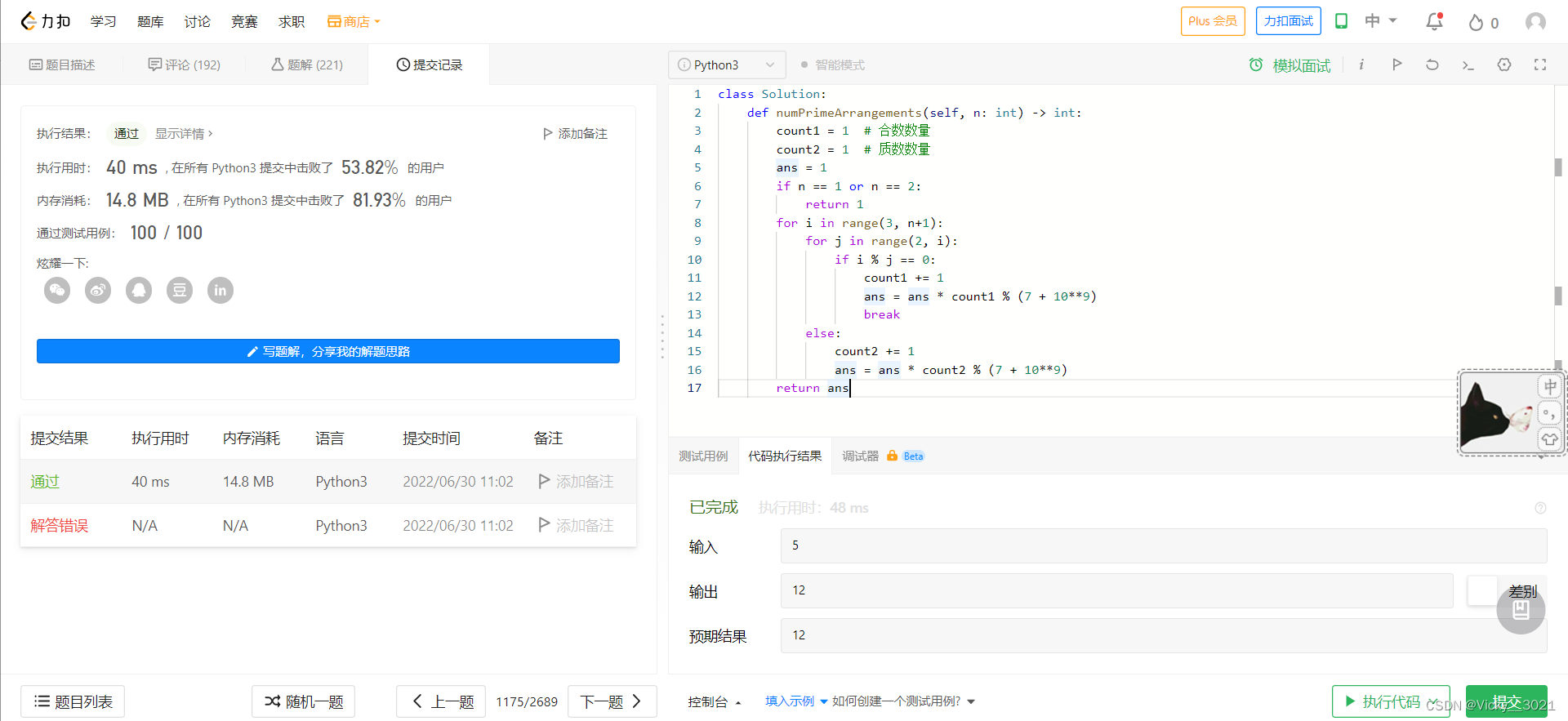Click the cat input-method thumbnail
This screenshot has width=1568, height=721.
(x=1497, y=413)
